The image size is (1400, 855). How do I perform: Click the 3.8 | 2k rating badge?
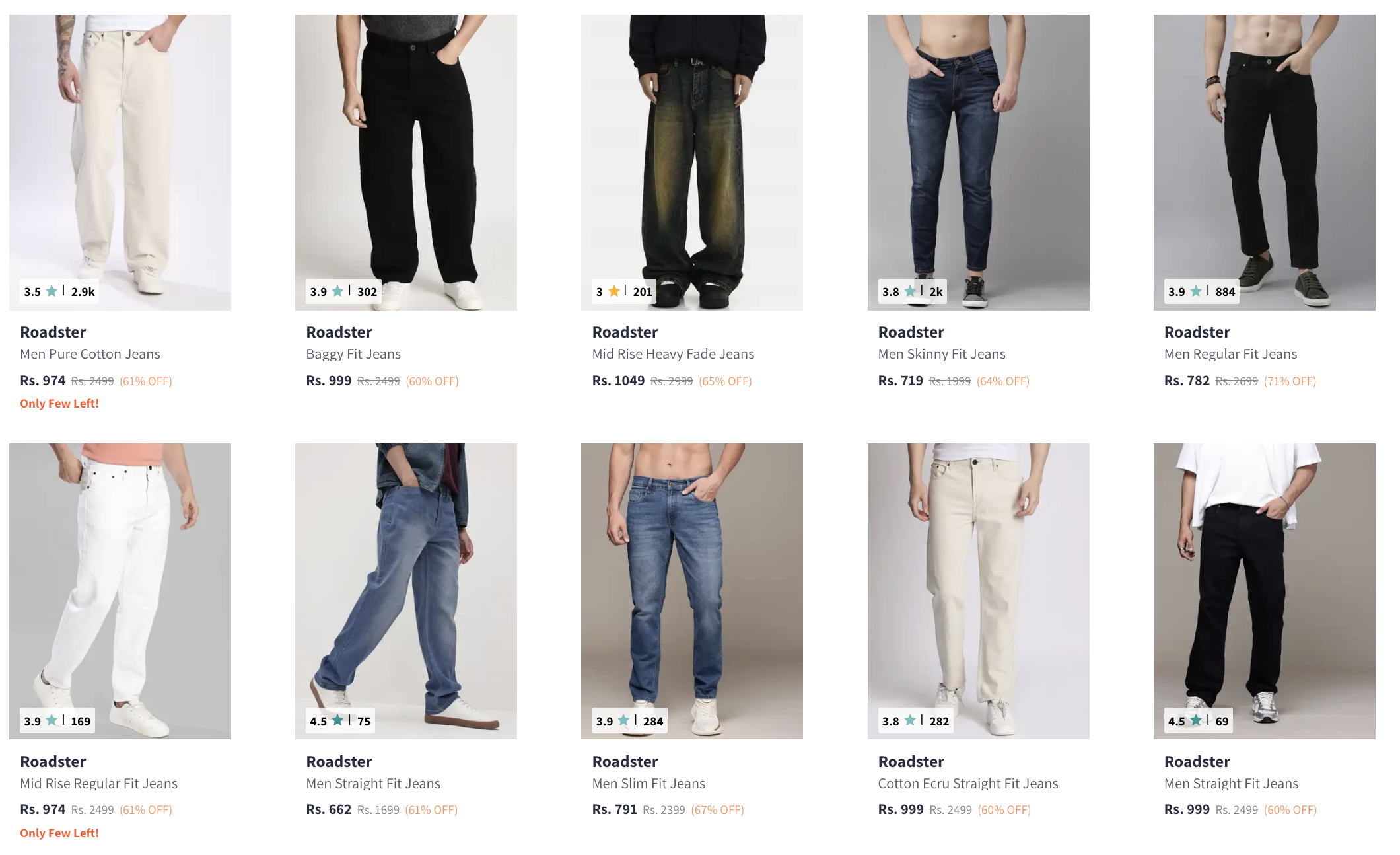pyautogui.click(x=912, y=291)
